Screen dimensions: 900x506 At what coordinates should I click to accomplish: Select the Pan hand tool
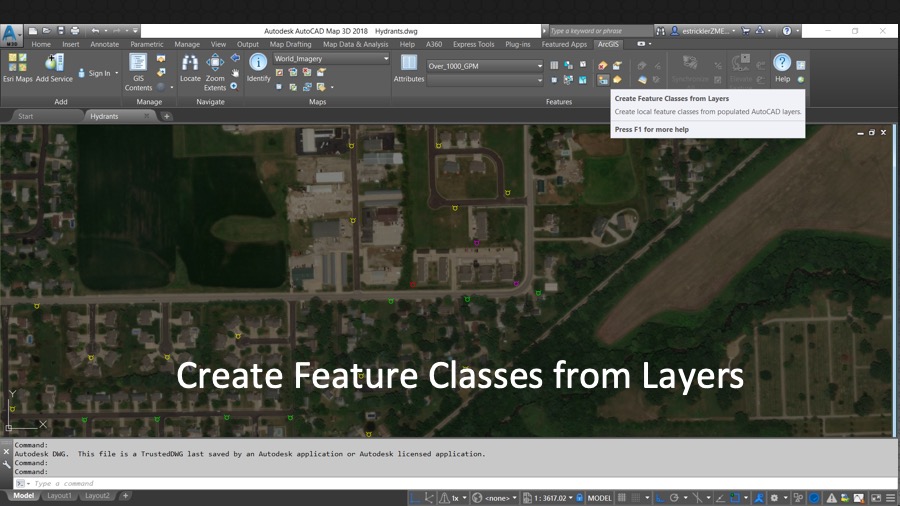(x=235, y=72)
